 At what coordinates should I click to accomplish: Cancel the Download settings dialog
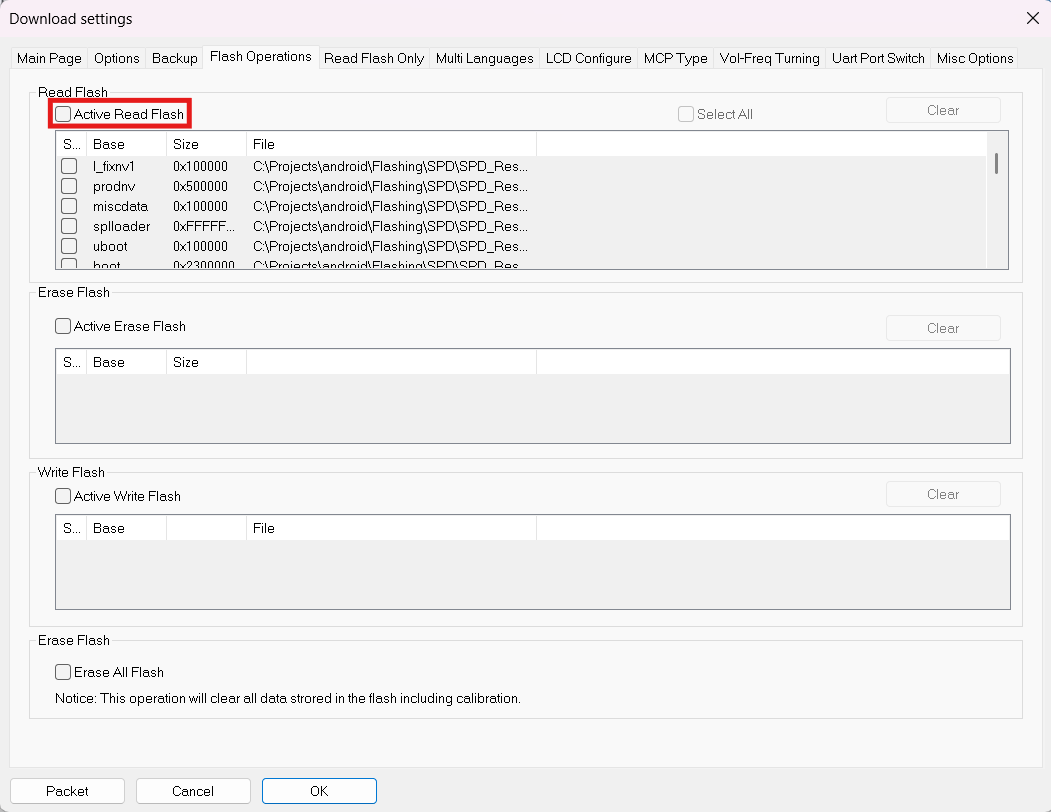(193, 791)
